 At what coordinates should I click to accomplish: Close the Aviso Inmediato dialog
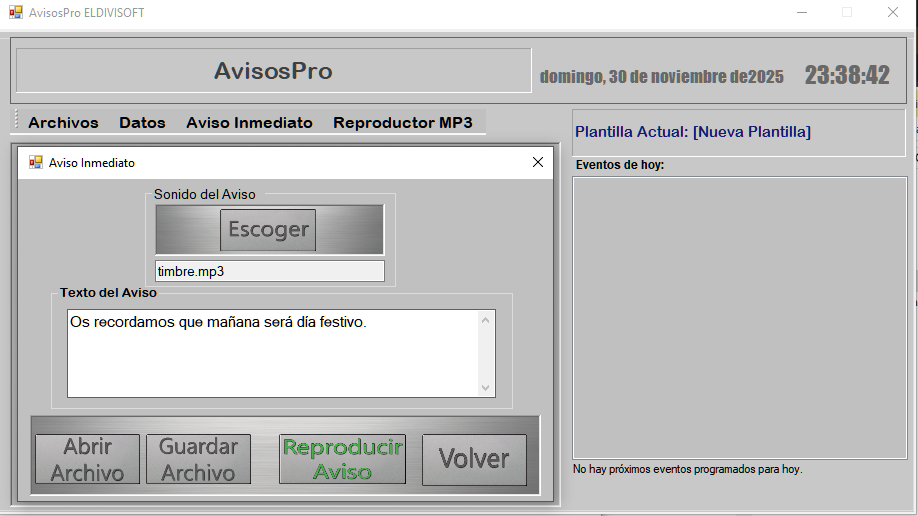click(x=538, y=162)
